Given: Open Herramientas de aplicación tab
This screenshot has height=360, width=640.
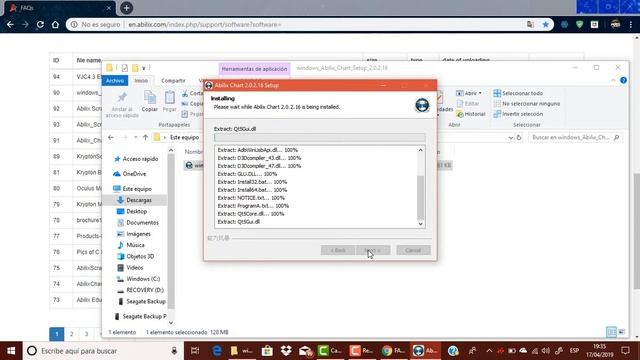Looking at the screenshot, I should point(254,69).
